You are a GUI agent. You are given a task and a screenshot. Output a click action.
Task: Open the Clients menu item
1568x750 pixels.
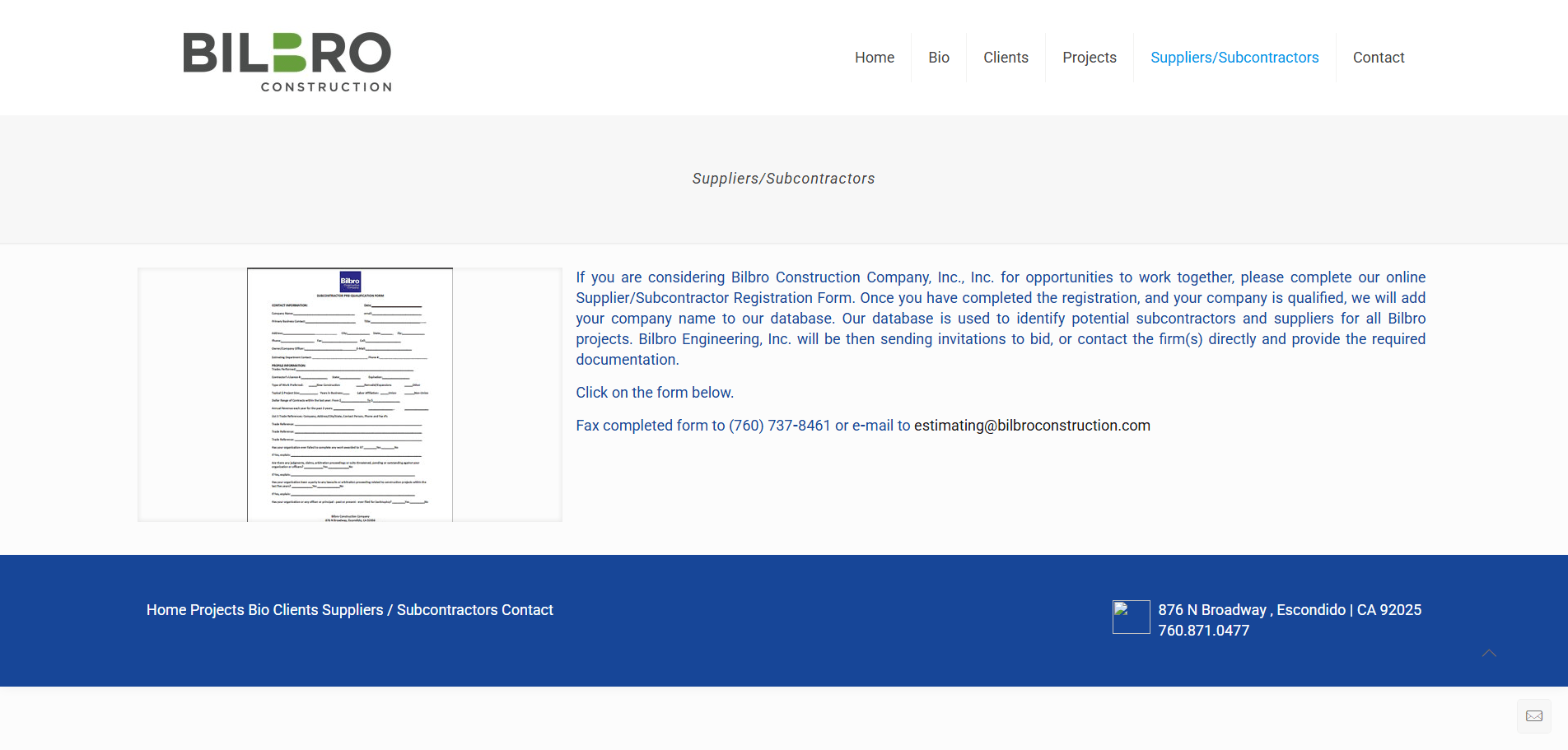tap(1005, 58)
